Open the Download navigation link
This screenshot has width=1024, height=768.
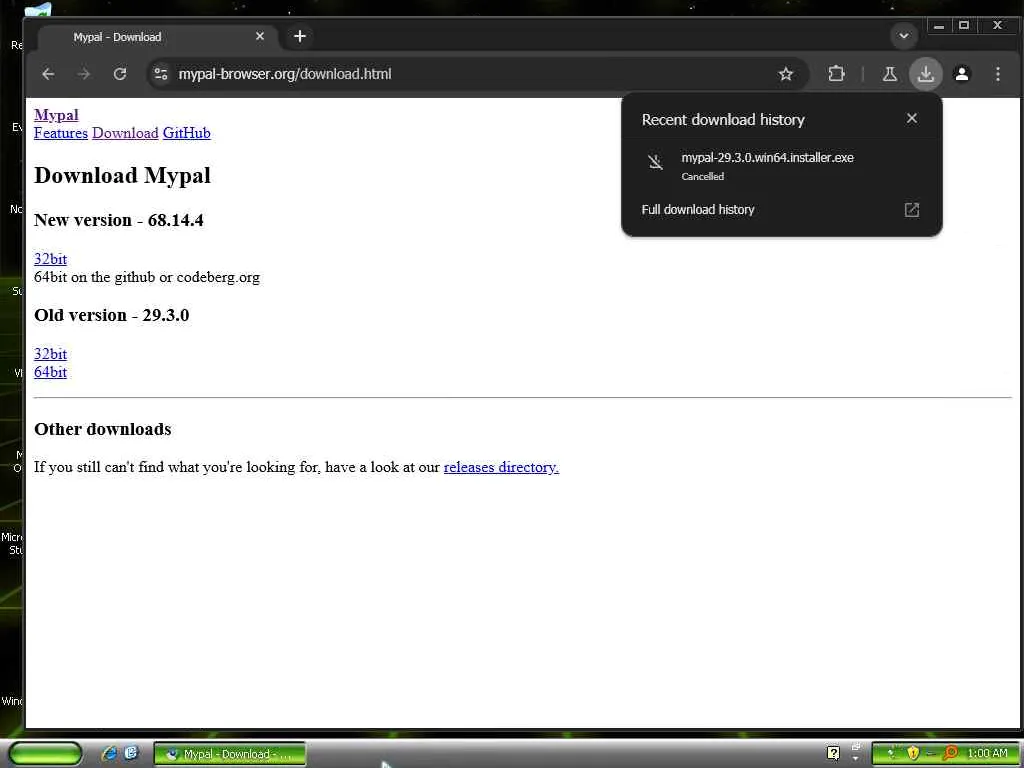click(125, 133)
